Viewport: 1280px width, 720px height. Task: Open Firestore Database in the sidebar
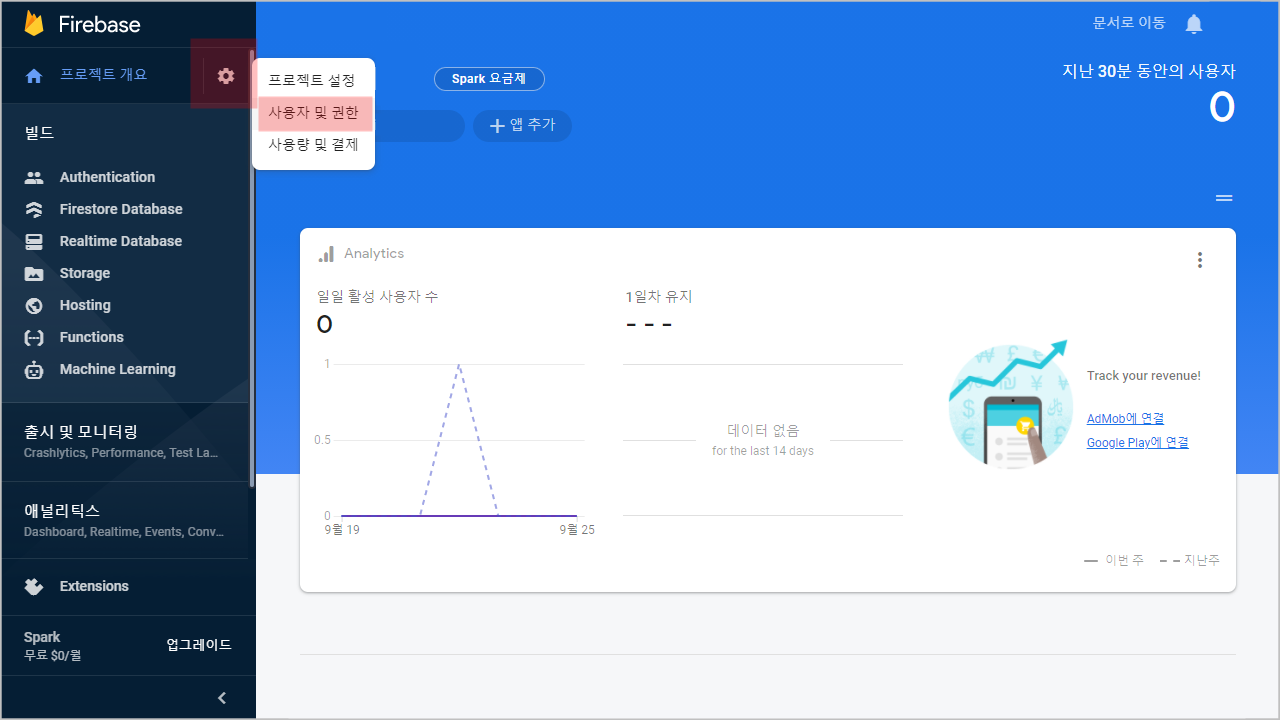(121, 209)
